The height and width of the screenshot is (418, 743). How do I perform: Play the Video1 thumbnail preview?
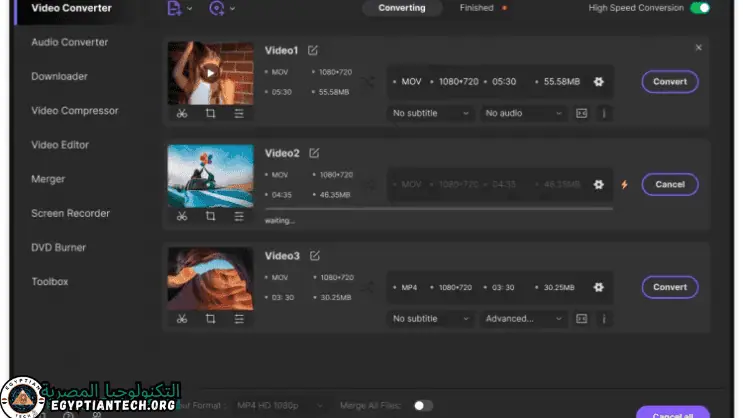point(209,72)
